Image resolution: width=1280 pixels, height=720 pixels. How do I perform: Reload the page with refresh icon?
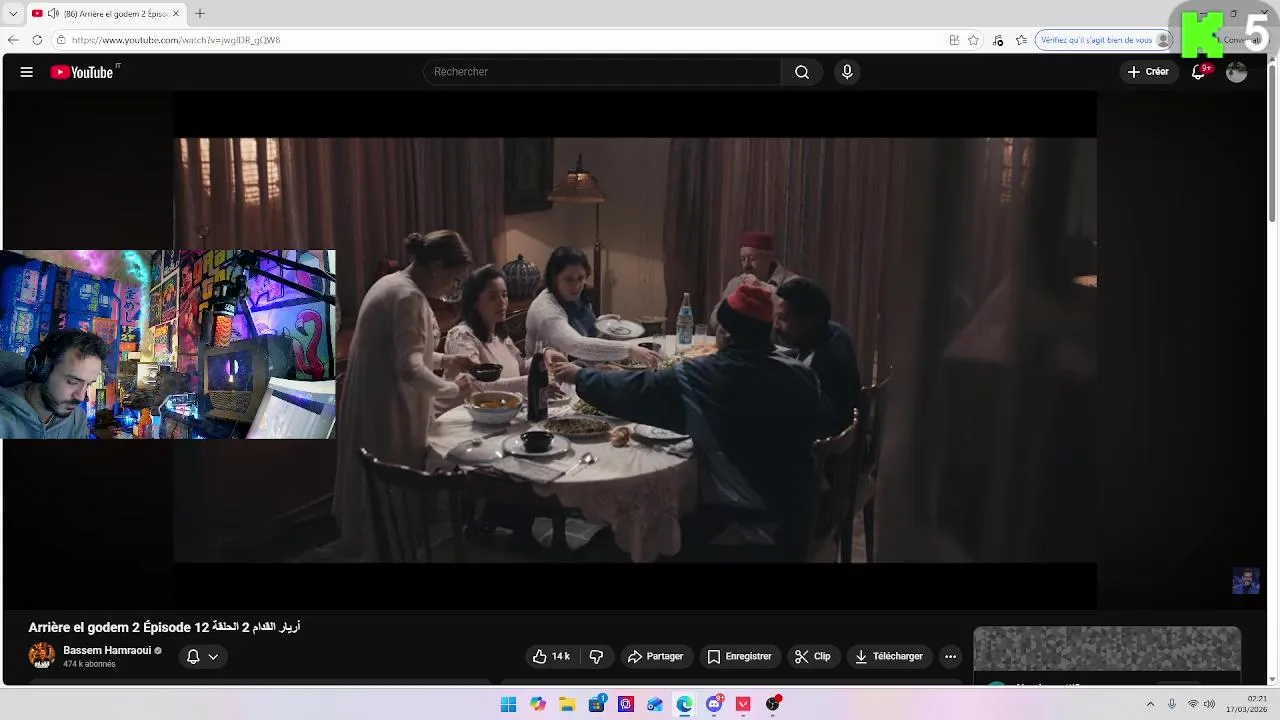coord(37,40)
